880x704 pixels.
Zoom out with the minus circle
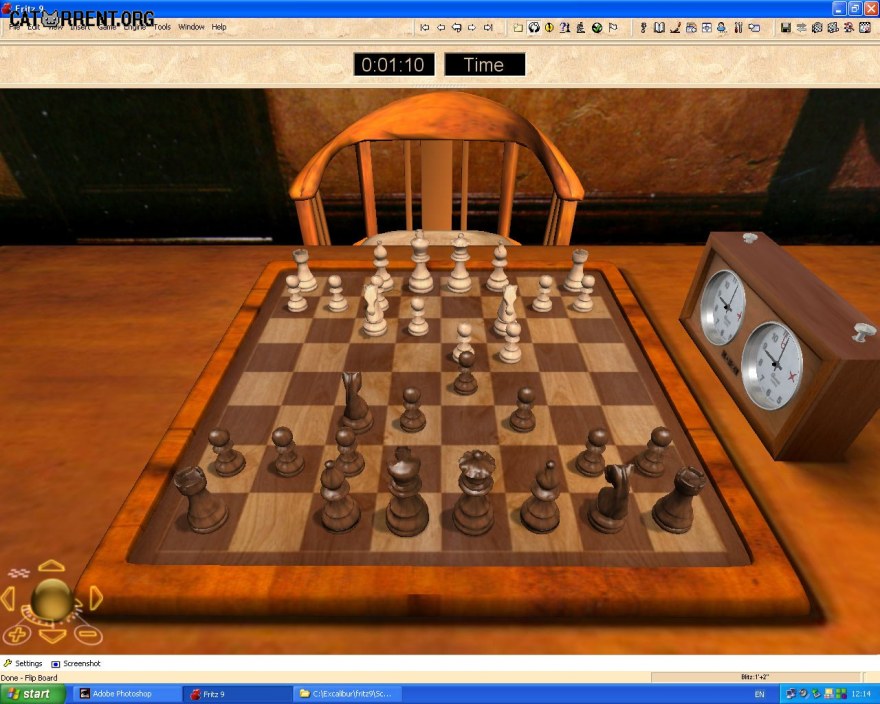point(88,635)
